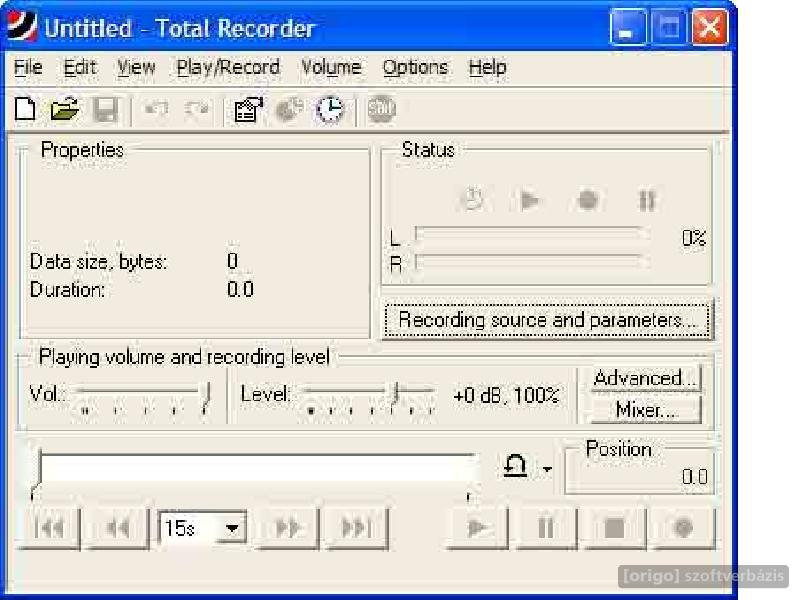This screenshot has width=800, height=600.
Task: Open a file with the folder icon
Action: coord(65,109)
